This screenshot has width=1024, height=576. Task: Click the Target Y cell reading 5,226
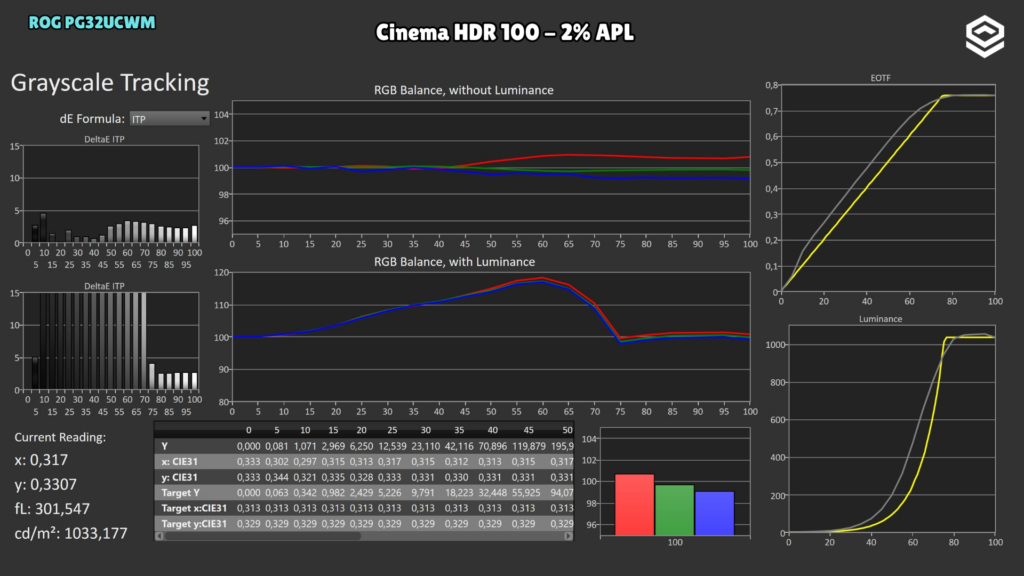click(x=390, y=493)
